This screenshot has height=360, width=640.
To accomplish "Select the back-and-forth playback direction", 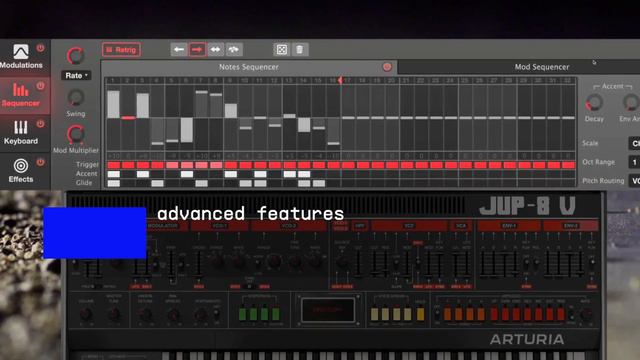I will tap(216, 50).
